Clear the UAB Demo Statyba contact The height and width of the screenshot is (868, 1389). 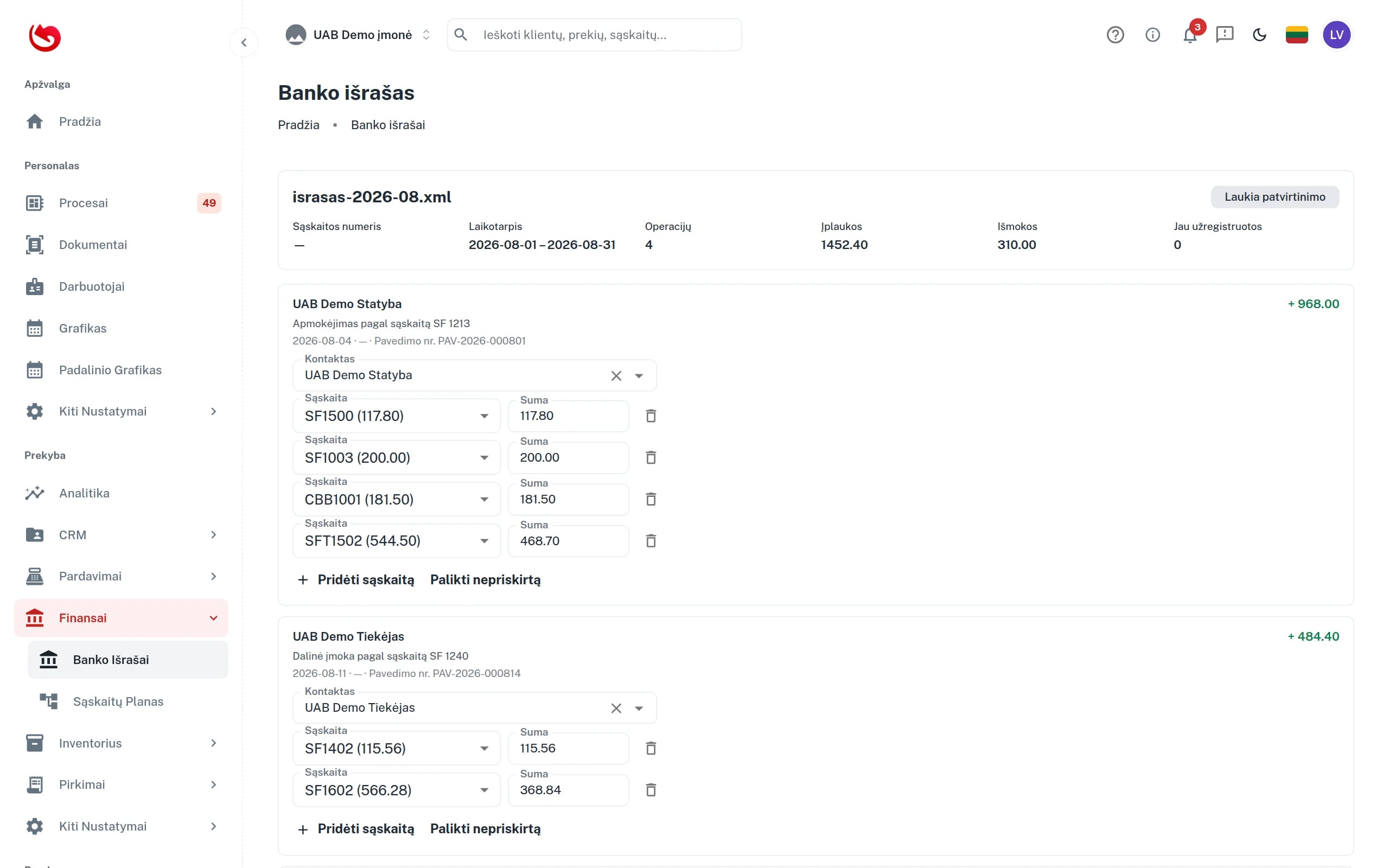coord(616,376)
